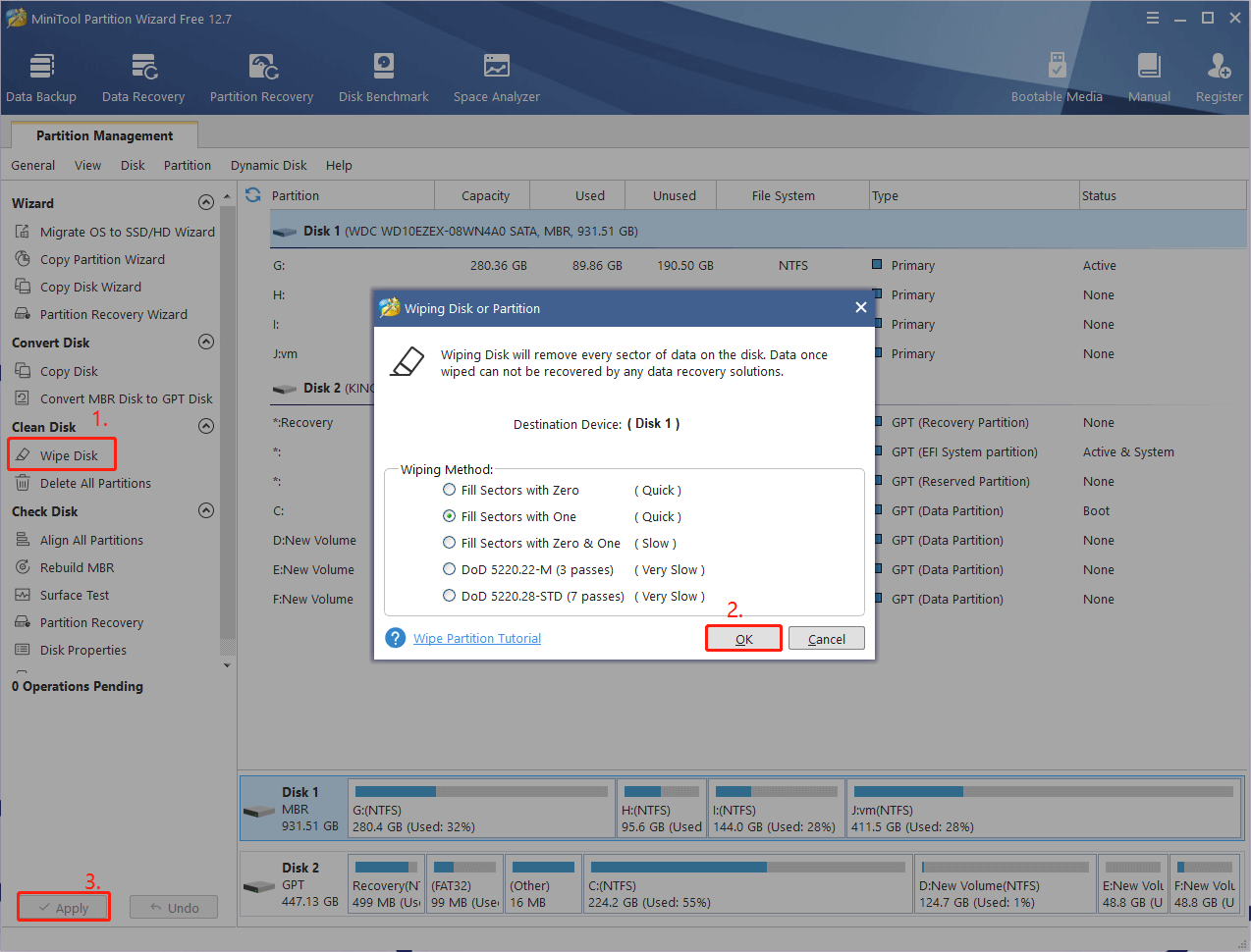This screenshot has height=952, width=1251.
Task: Choose DoD 5220.28-STD (7 passes) method
Action: pyautogui.click(x=533, y=596)
